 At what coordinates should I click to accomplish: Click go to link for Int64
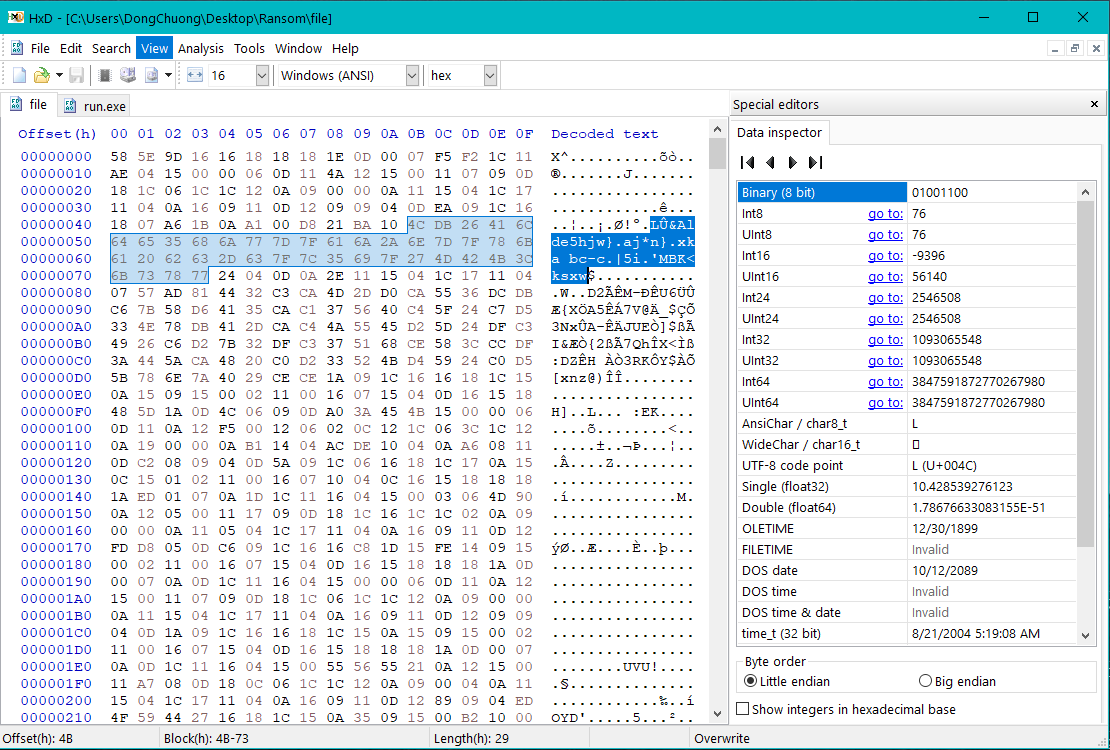click(x=885, y=382)
